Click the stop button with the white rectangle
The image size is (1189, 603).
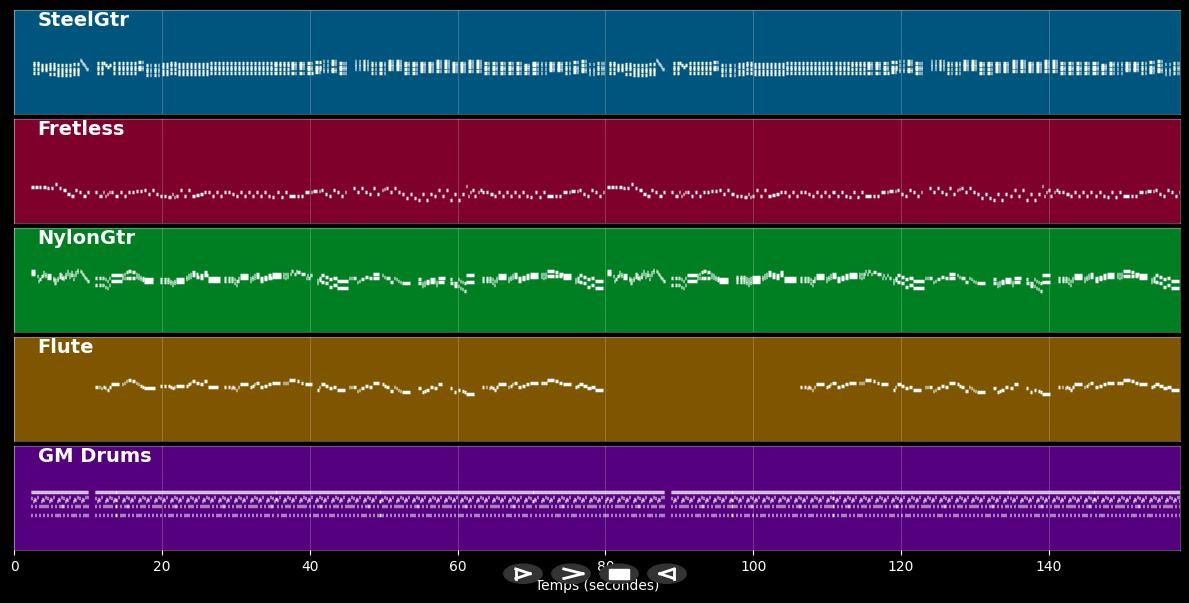(x=619, y=574)
